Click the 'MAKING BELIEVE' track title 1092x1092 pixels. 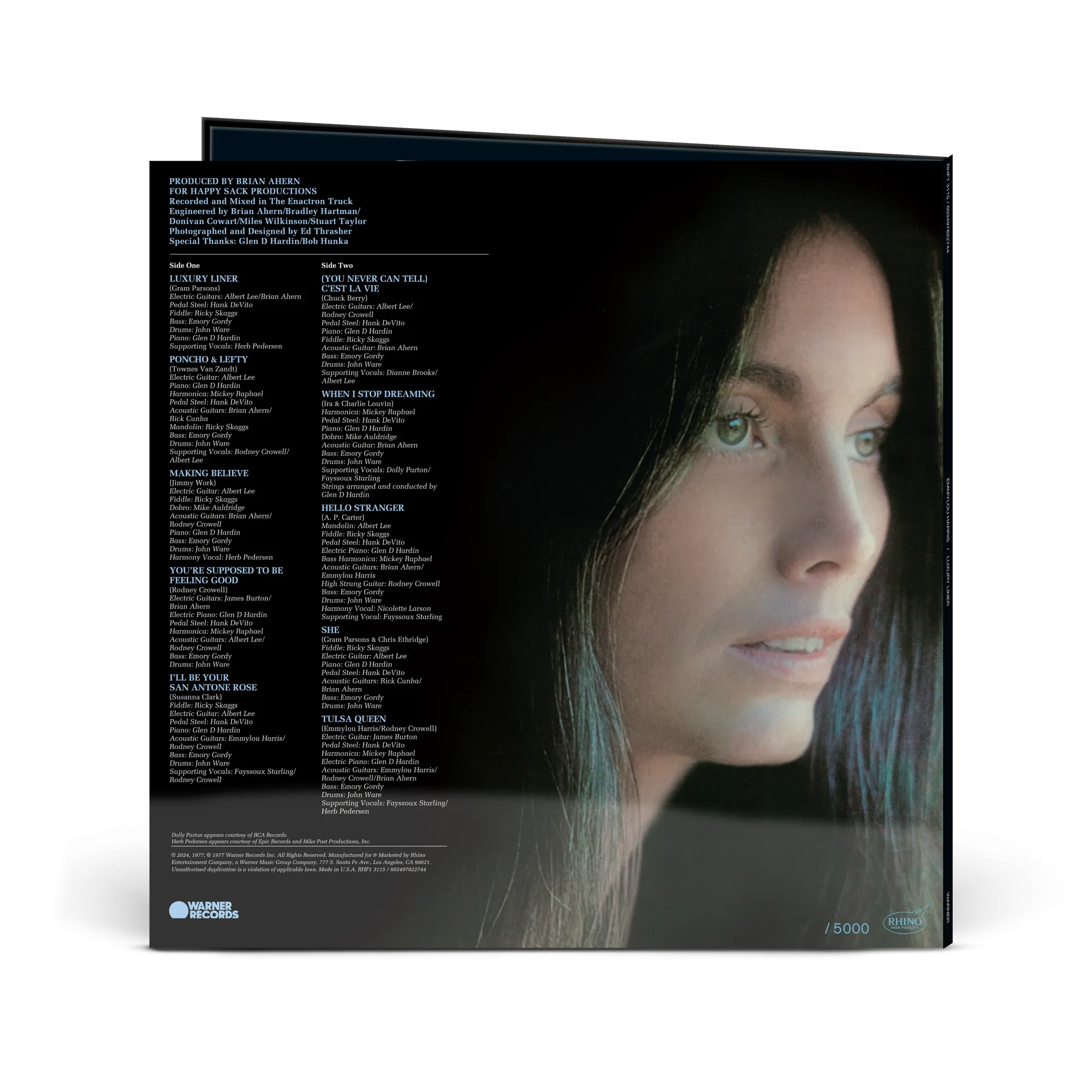pyautogui.click(x=209, y=473)
